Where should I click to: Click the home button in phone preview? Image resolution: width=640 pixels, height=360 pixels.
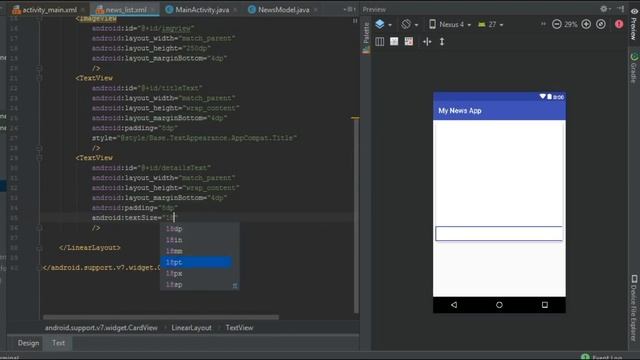499,305
